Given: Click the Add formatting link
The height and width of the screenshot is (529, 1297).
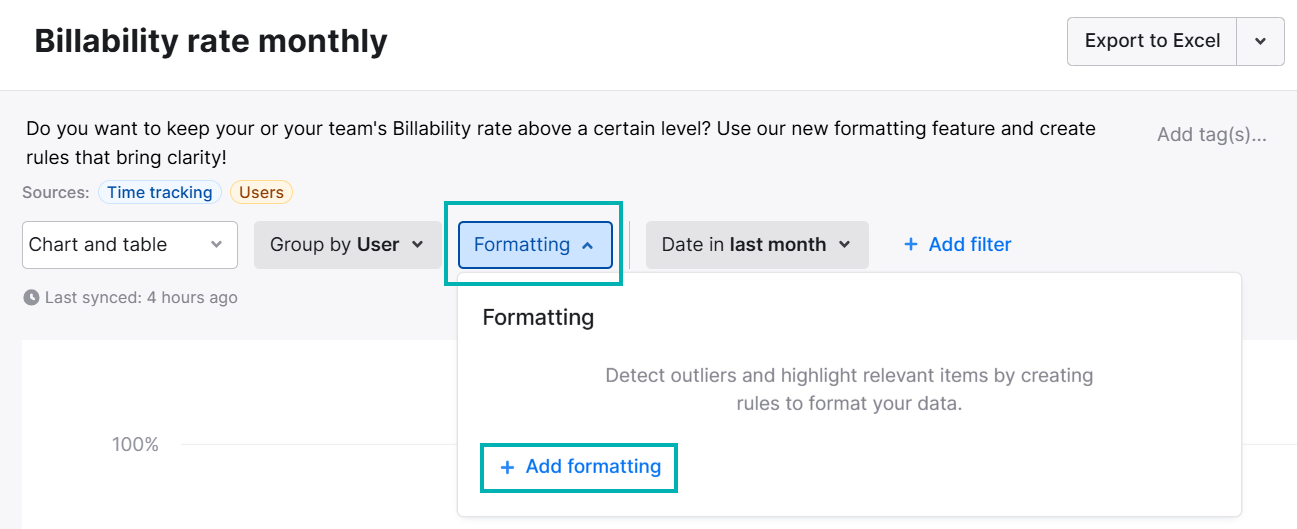Looking at the screenshot, I should coord(580,467).
